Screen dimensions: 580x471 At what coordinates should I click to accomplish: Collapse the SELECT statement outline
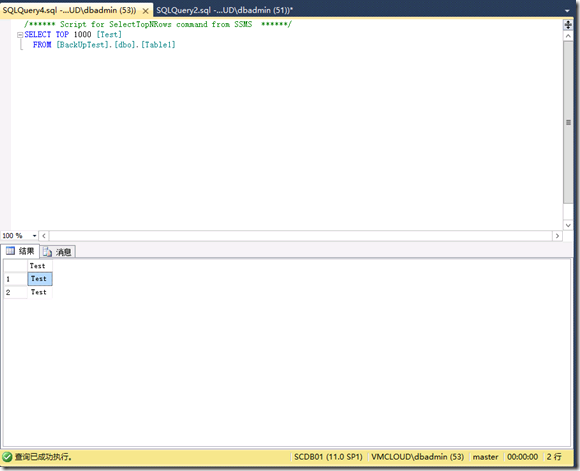pos(20,35)
